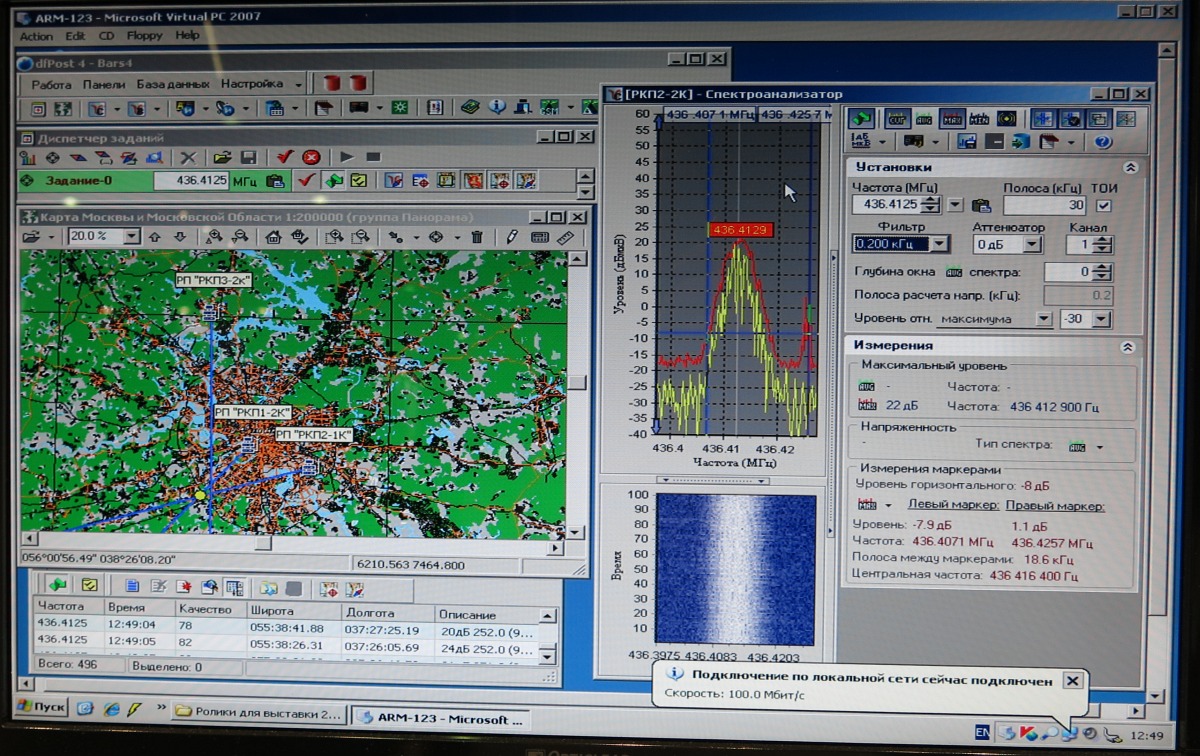Click the green book icon in dfPost toolbar
Screen dimensions: 1200x756
(471, 108)
